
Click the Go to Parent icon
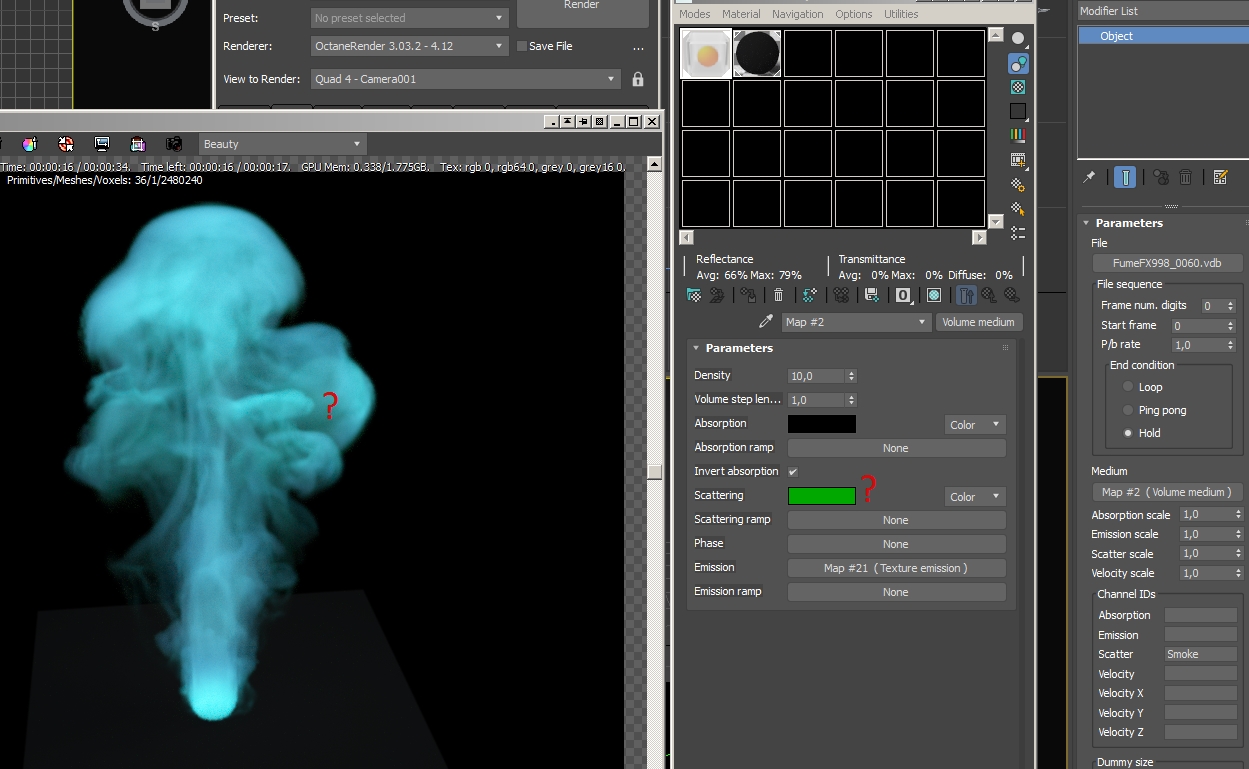[x=988, y=295]
